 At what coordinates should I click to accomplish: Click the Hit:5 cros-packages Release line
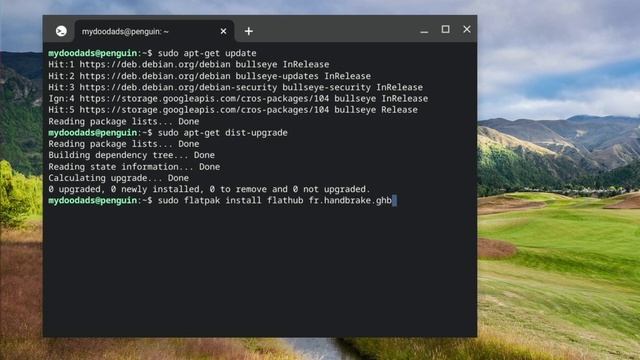coord(233,110)
